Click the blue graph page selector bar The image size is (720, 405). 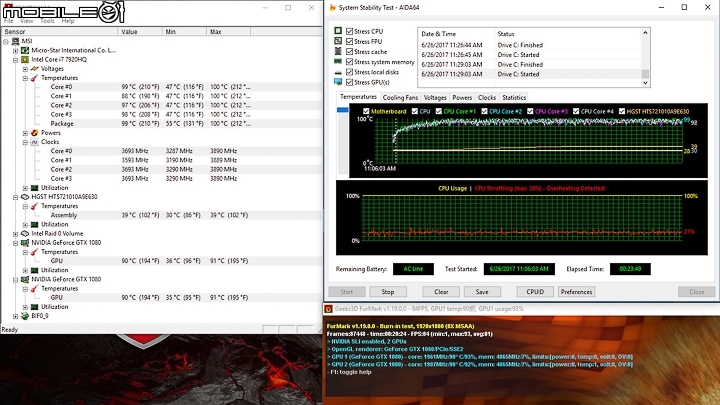(343, 110)
